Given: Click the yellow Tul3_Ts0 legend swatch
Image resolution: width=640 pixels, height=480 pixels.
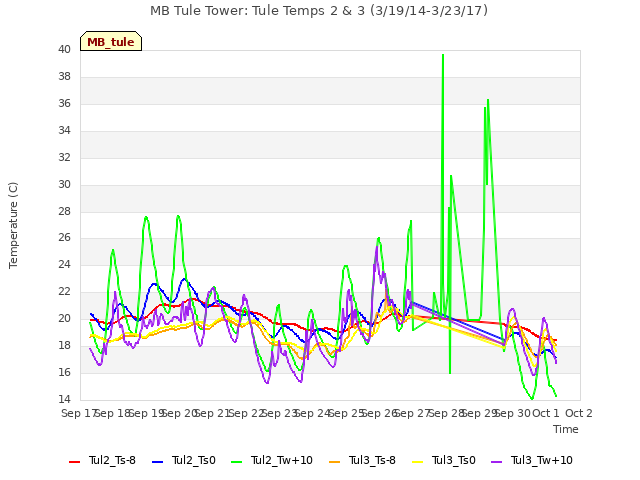Looking at the screenshot, I should click(x=418, y=461).
